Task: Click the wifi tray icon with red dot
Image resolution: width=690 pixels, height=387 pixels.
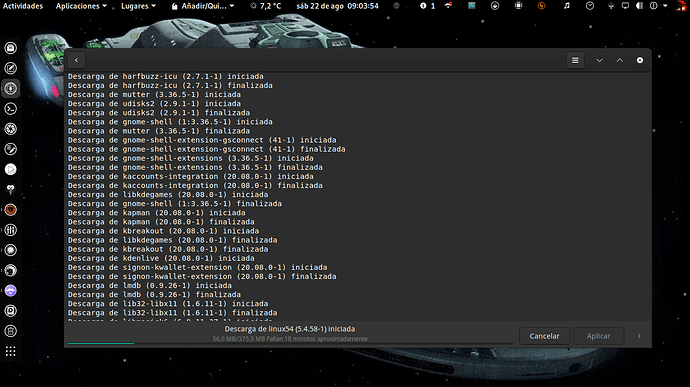Action: (x=448, y=6)
